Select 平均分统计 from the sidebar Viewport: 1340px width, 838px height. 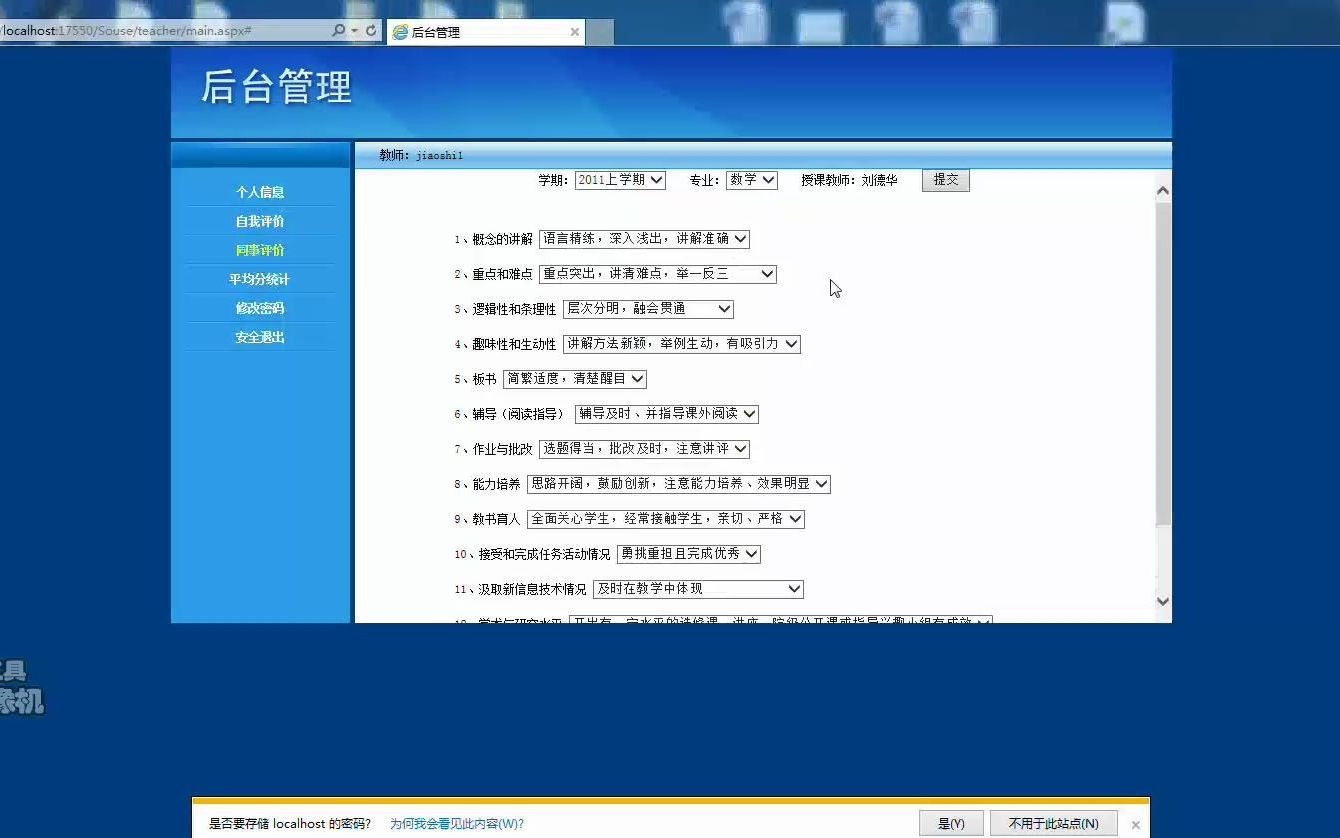(258, 279)
